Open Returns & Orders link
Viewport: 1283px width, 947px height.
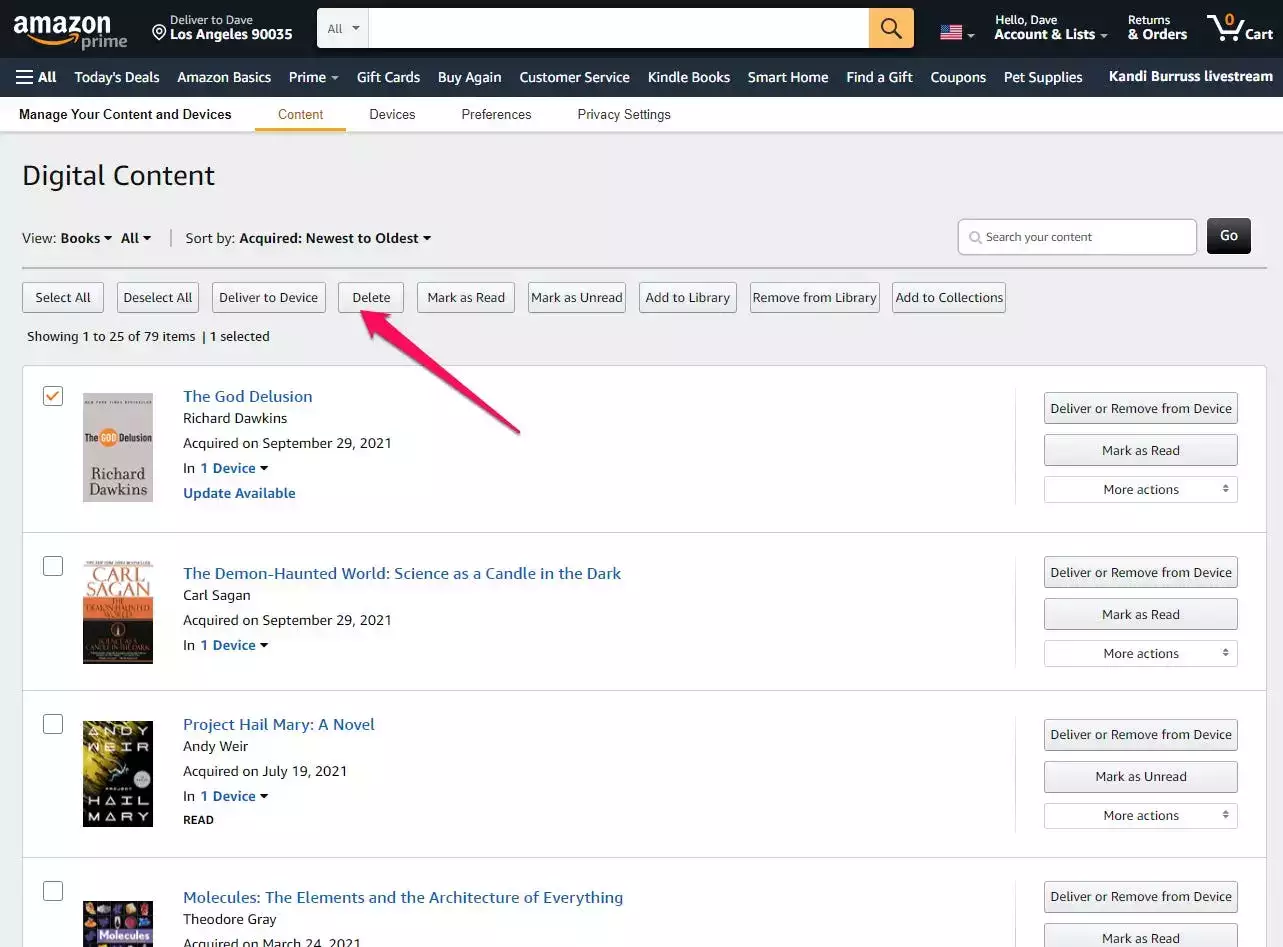[x=1157, y=28]
